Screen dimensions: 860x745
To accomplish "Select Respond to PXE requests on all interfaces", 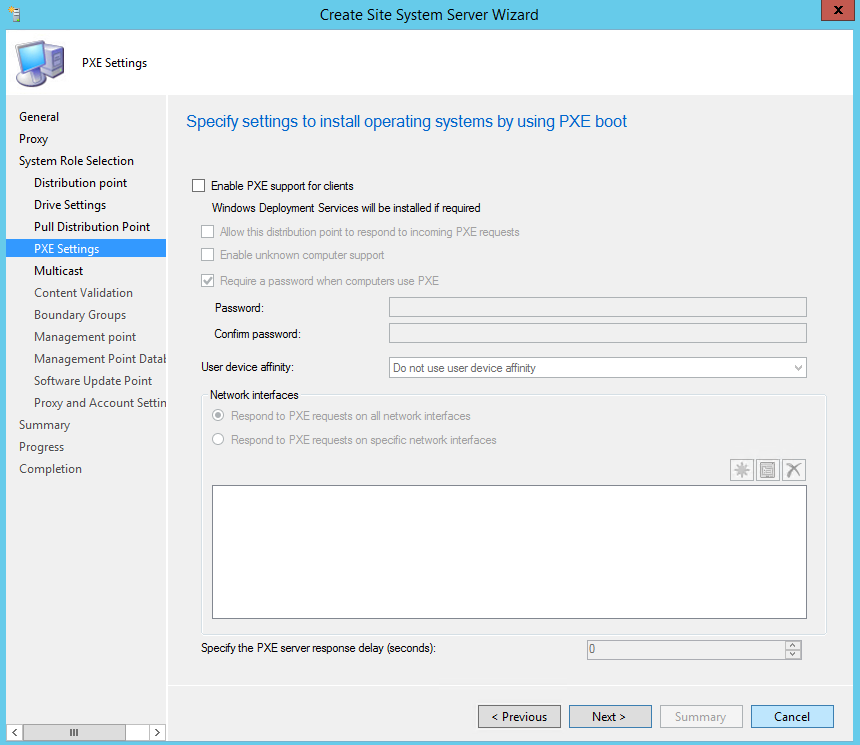I will point(218,416).
